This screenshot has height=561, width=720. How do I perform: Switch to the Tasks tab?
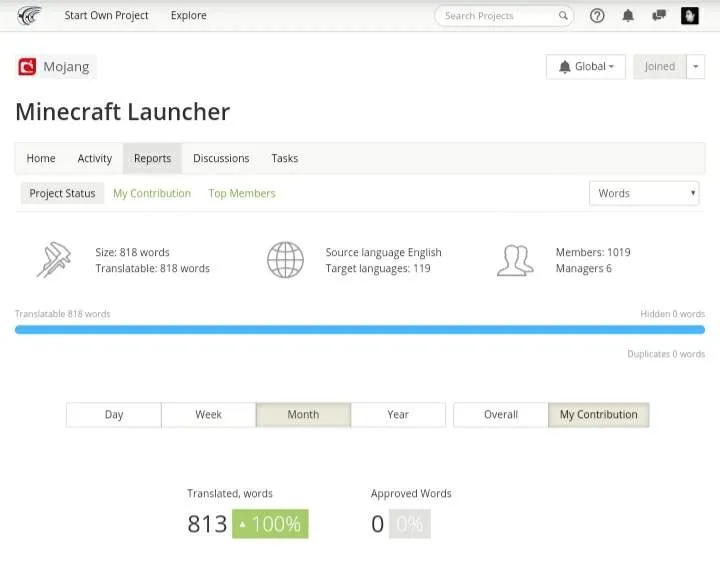point(285,158)
